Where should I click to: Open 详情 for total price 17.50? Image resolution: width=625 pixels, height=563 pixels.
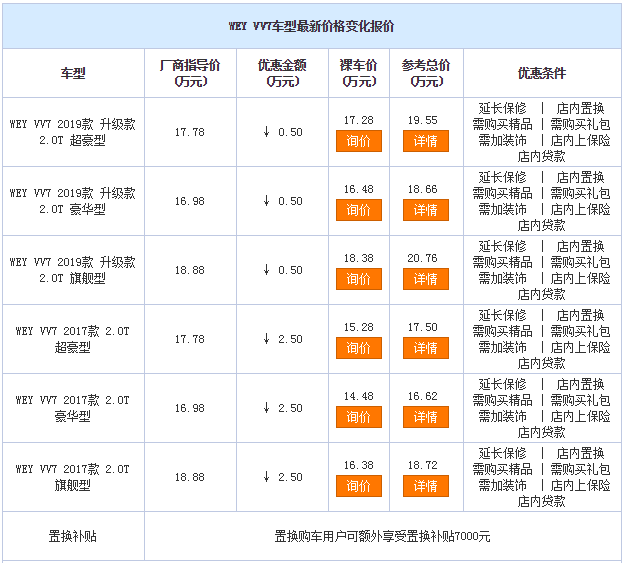click(426, 348)
